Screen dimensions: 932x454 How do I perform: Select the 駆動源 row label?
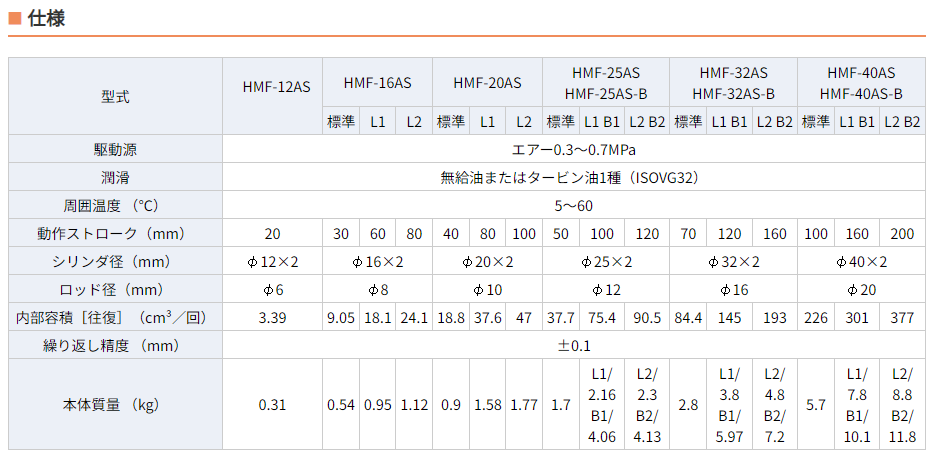click(115, 150)
